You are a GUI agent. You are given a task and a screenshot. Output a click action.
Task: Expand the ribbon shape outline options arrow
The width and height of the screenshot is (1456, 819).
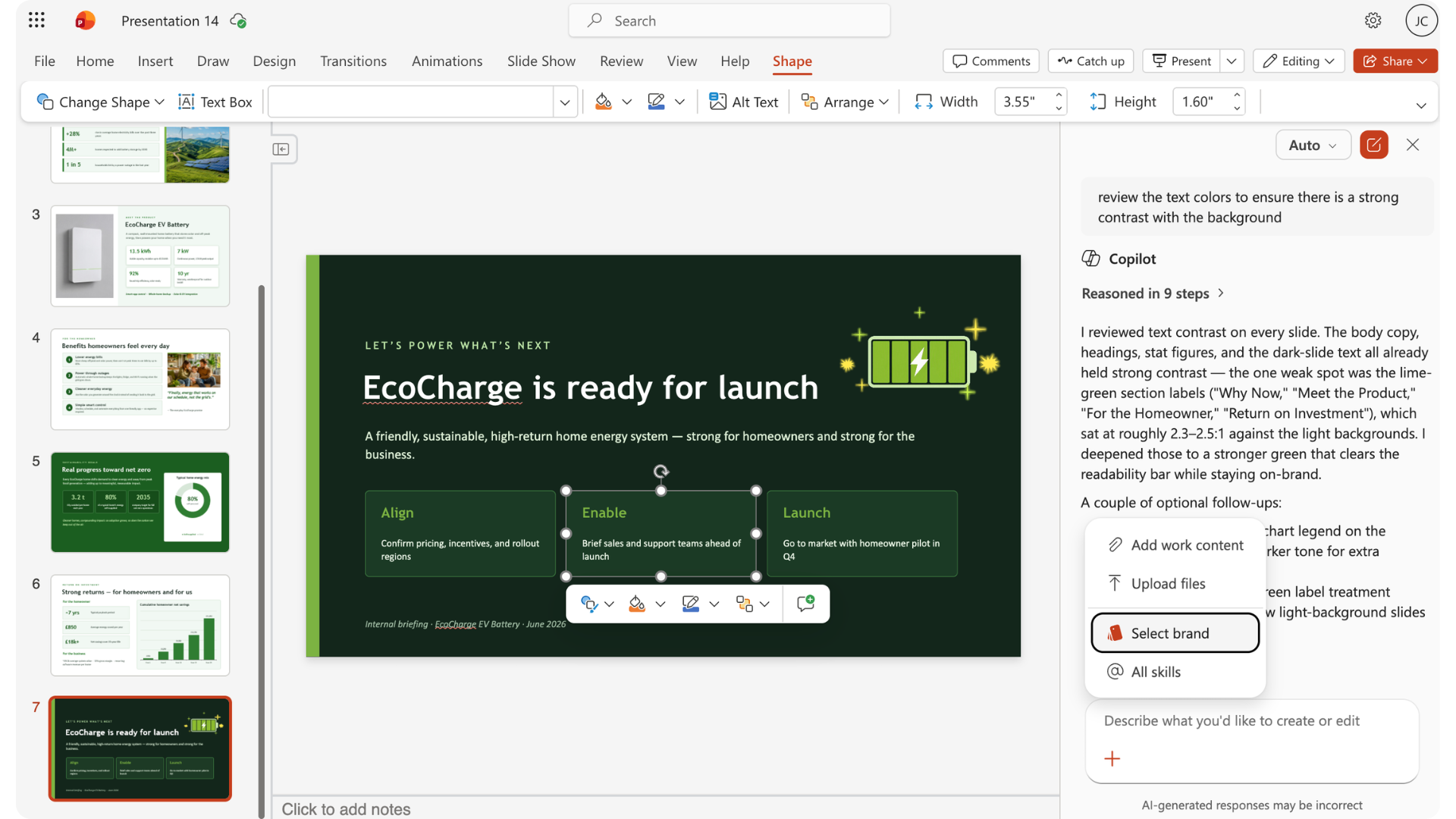point(679,102)
